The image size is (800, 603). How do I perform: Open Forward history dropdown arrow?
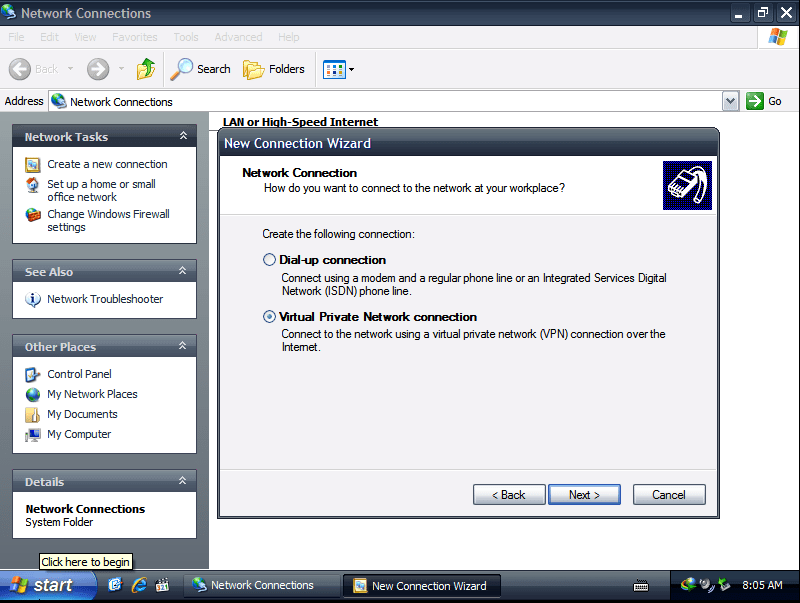point(121,68)
